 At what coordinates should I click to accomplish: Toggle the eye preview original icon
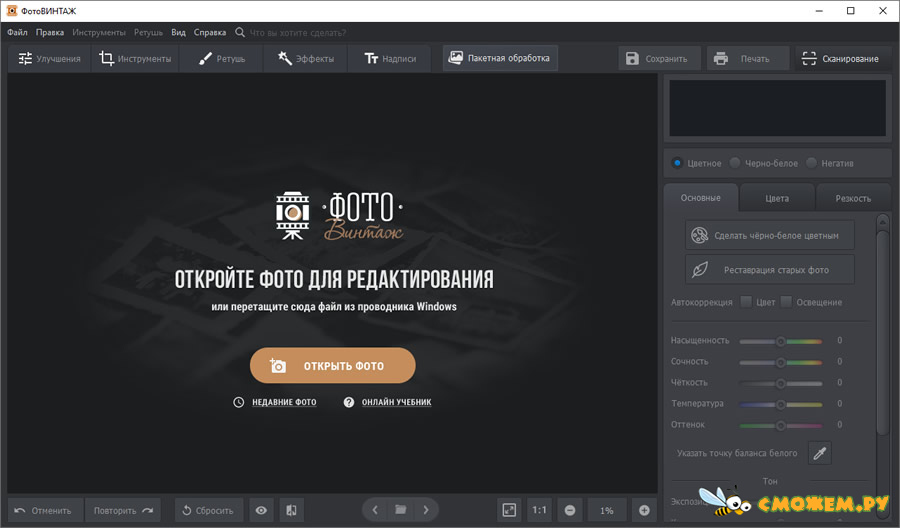[x=261, y=510]
